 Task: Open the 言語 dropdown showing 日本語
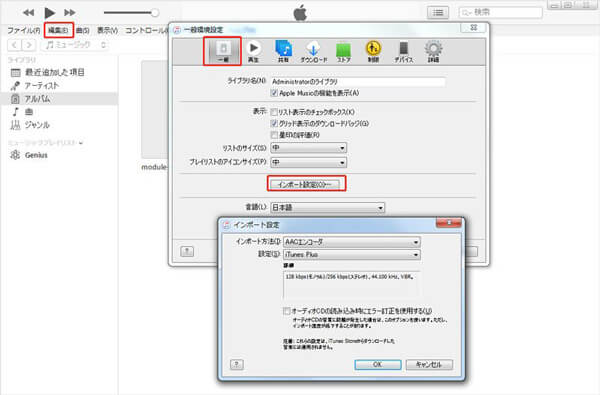(x=328, y=207)
